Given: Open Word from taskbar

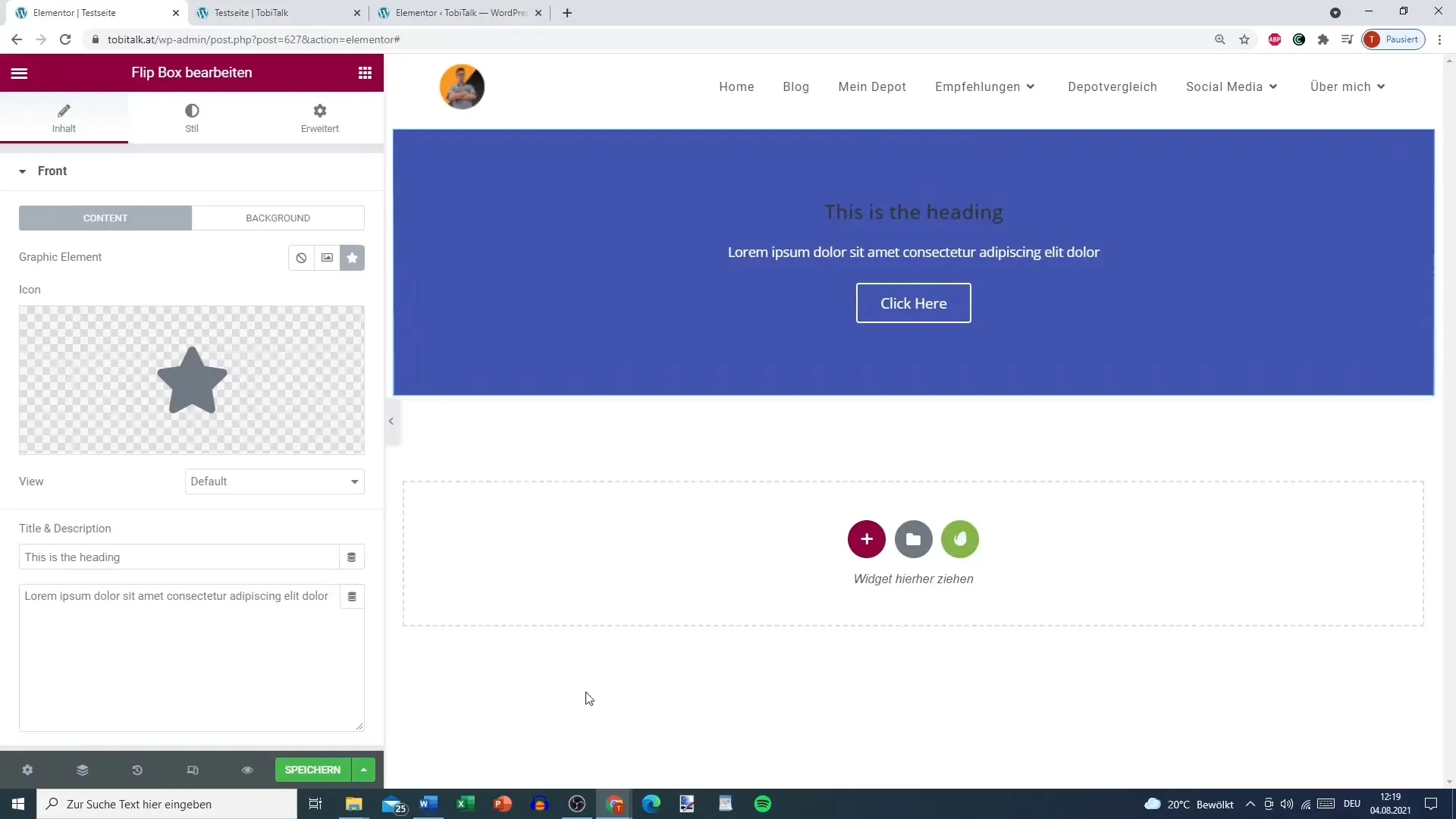Looking at the screenshot, I should click(428, 804).
